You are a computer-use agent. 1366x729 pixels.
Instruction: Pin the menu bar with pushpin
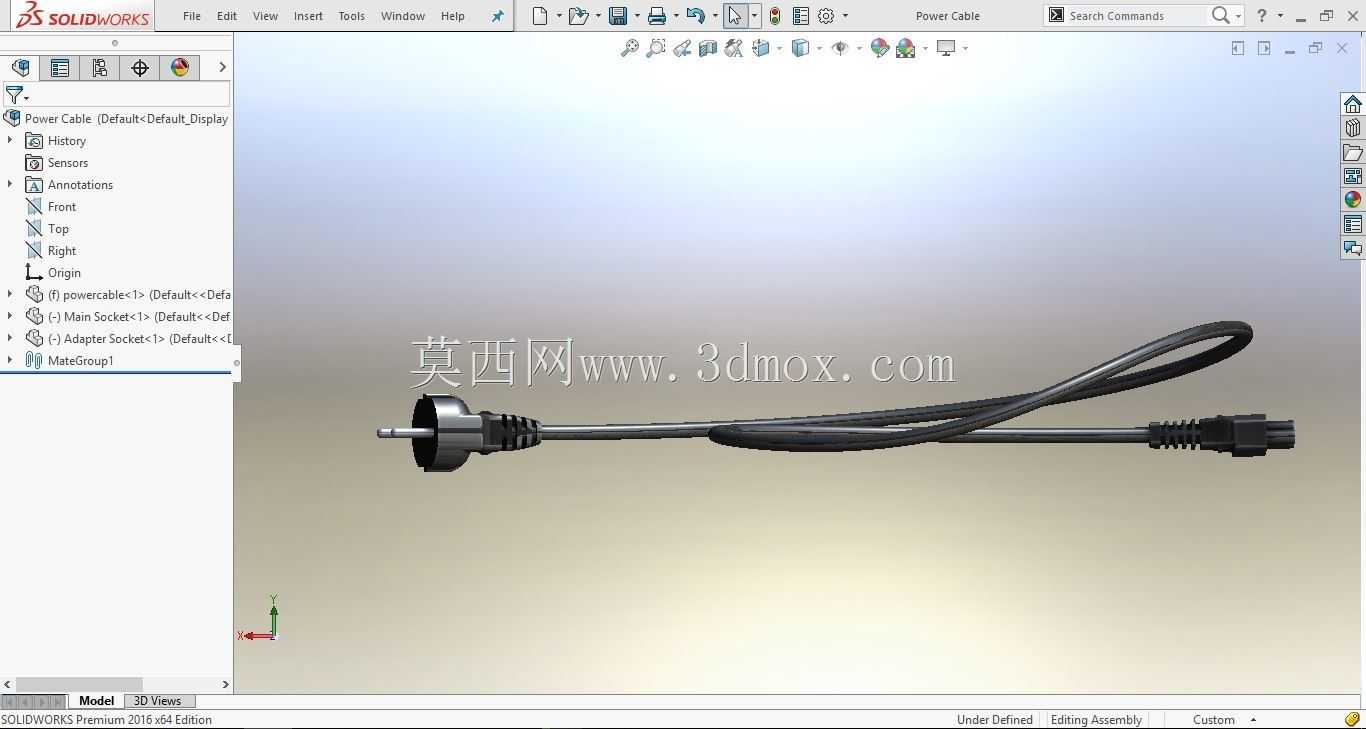pos(497,16)
